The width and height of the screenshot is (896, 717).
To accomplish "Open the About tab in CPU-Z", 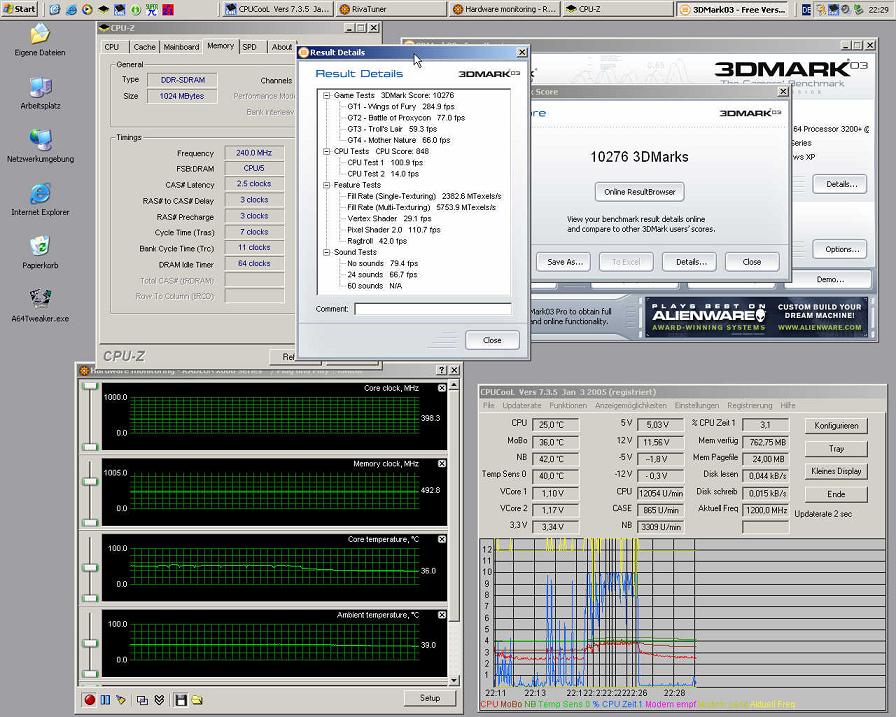I will 281,47.
